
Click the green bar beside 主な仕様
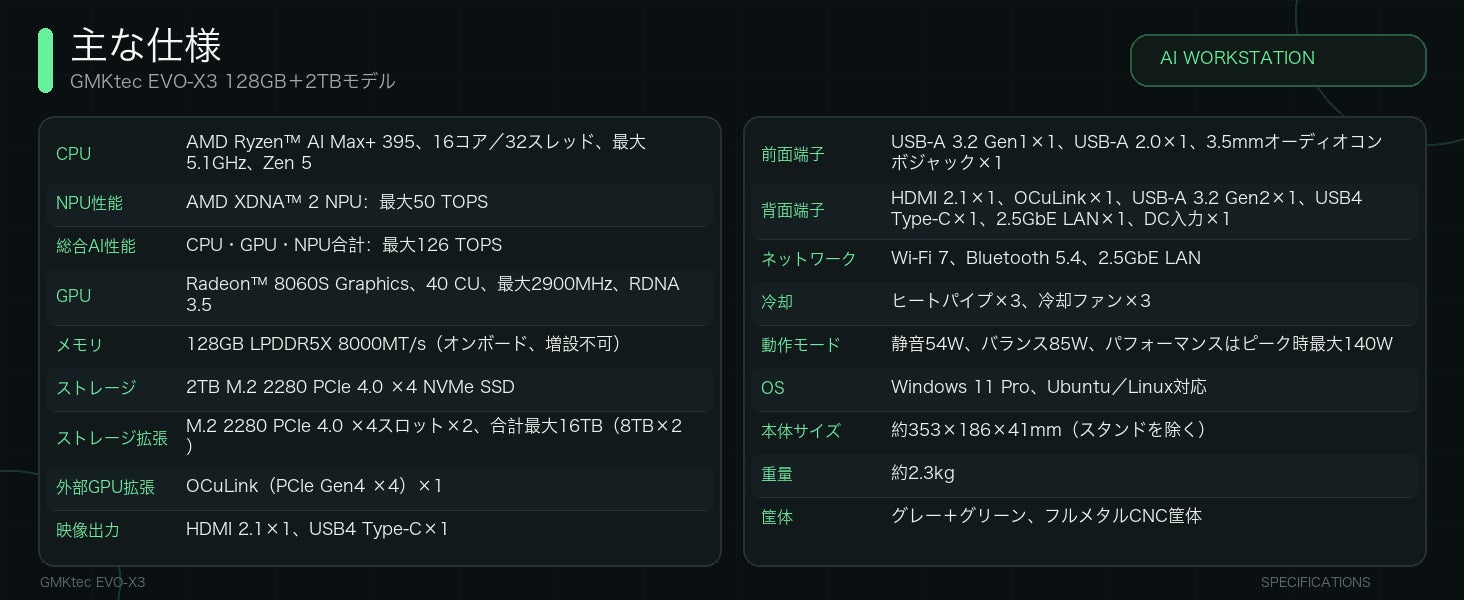pyautogui.click(x=45, y=61)
